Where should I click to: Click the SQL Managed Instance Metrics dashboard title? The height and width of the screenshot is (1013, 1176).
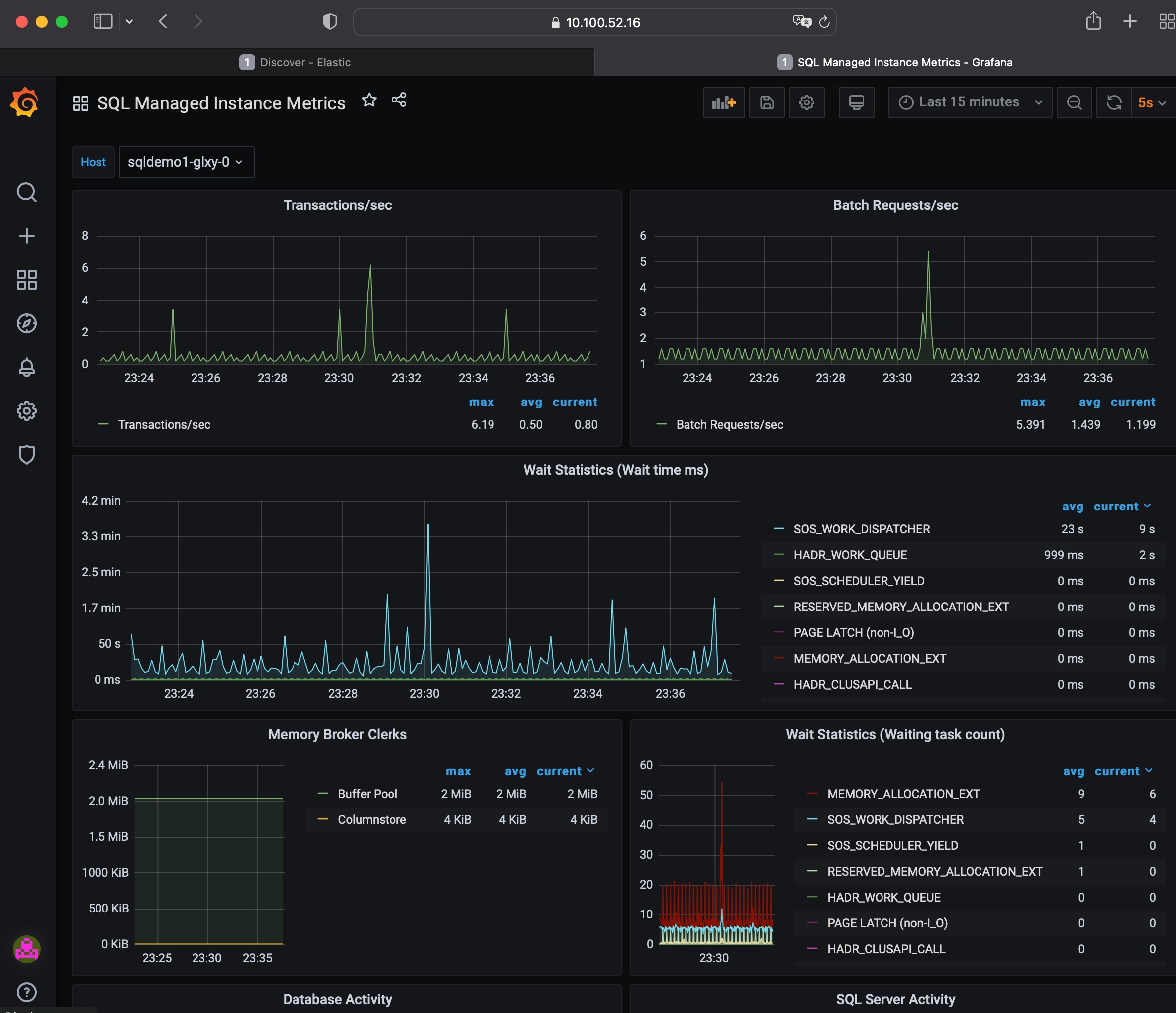[221, 103]
